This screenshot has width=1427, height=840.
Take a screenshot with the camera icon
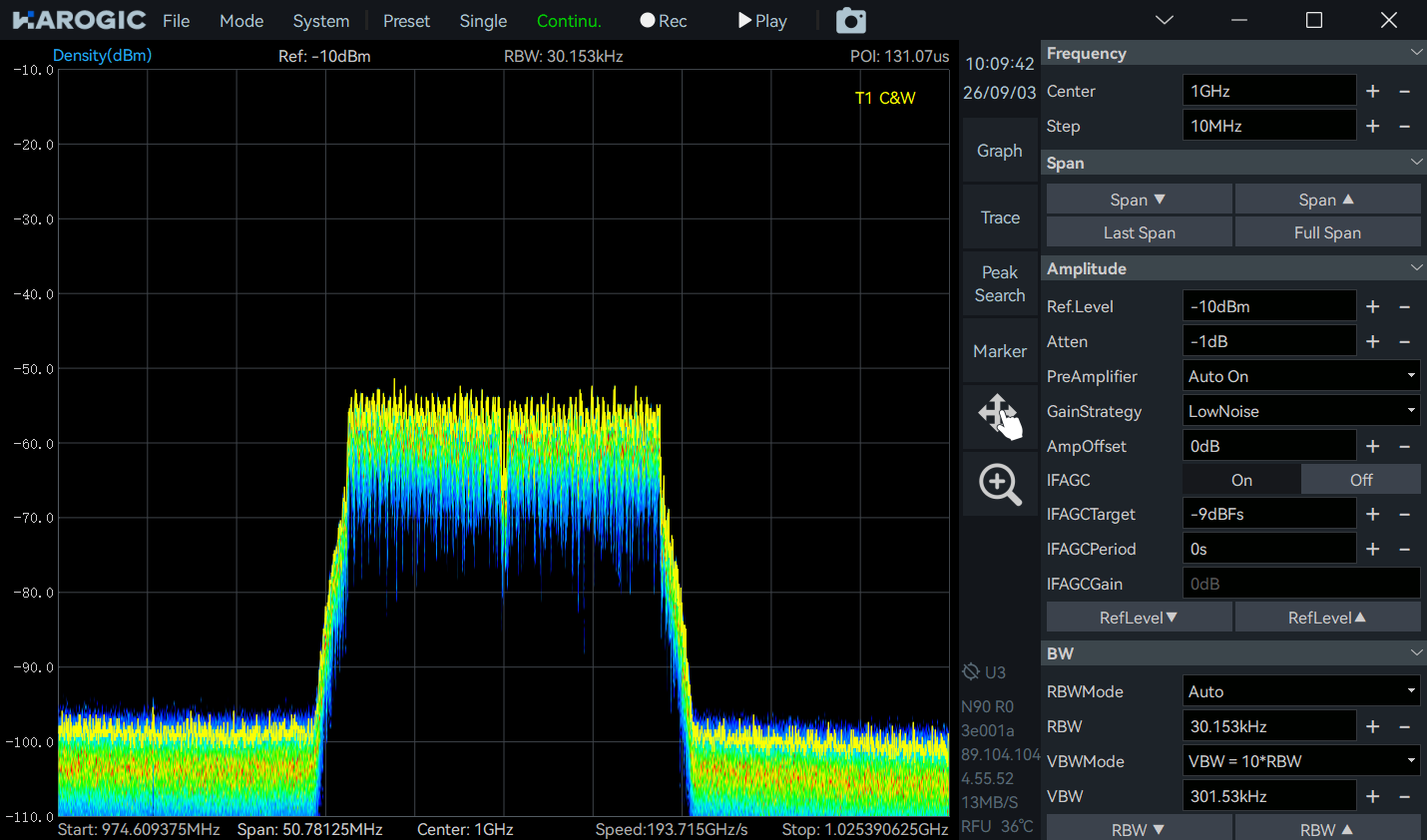(x=850, y=20)
